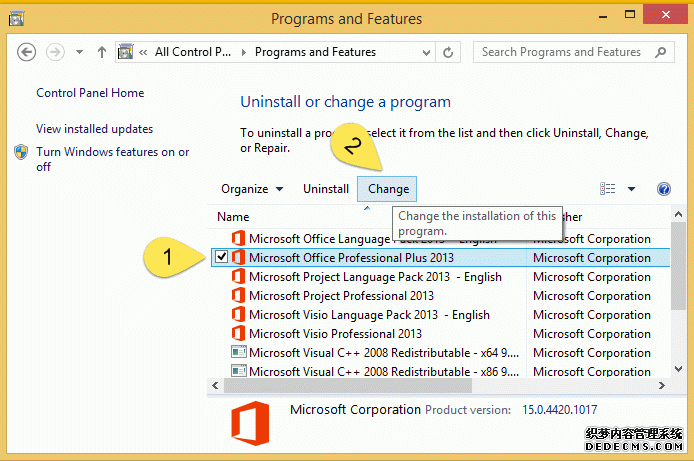
Task: Select Microsoft Project Language Pack 2013 - English
Action: 375,277
